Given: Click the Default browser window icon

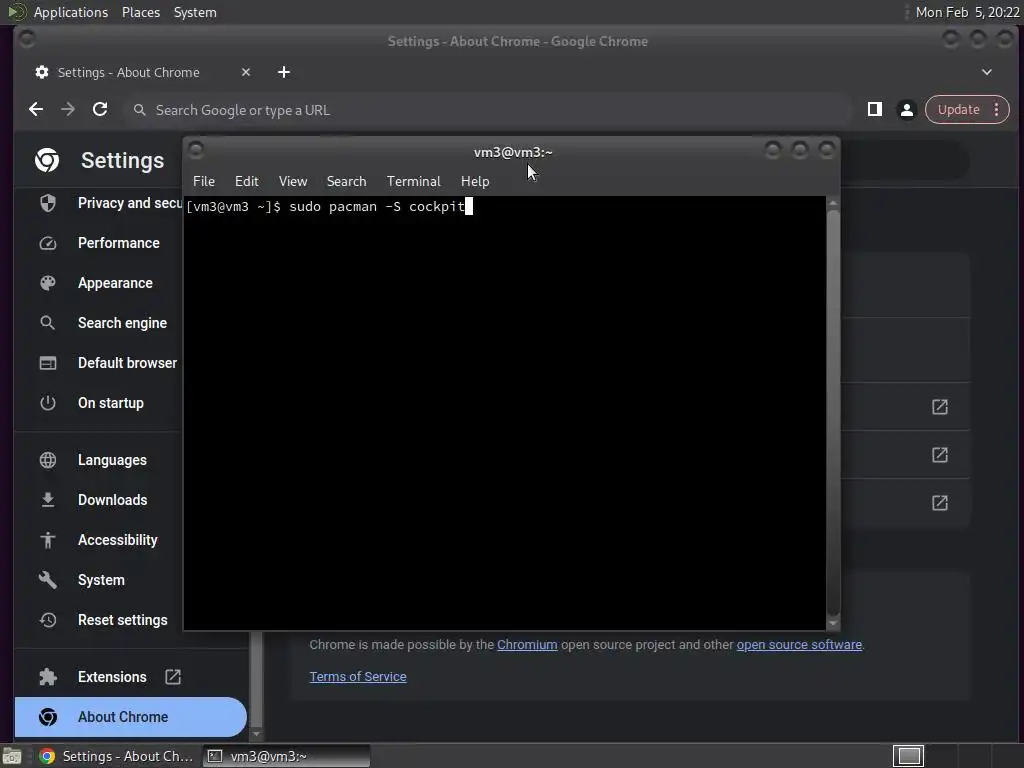Looking at the screenshot, I should [x=48, y=362].
